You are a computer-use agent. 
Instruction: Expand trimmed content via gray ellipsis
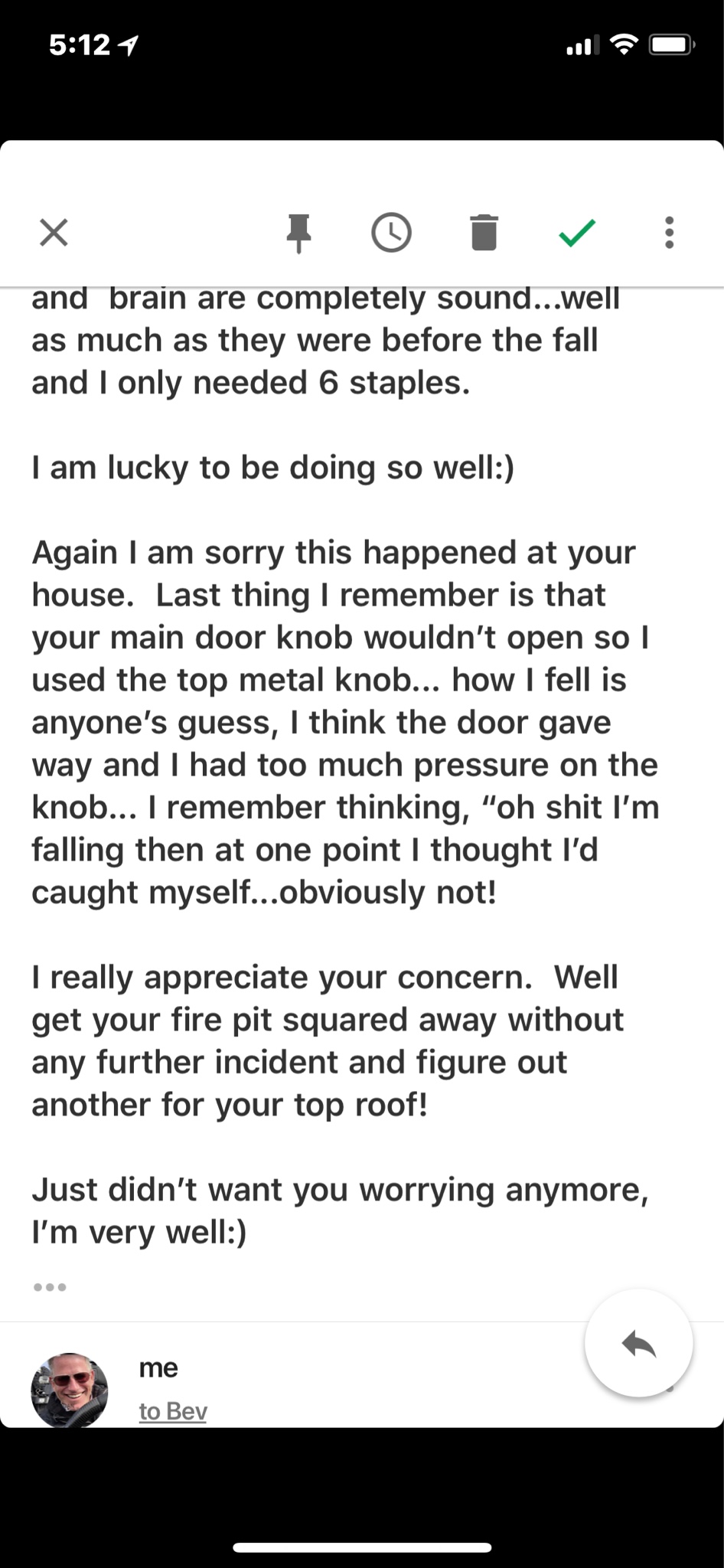pos(51,1287)
